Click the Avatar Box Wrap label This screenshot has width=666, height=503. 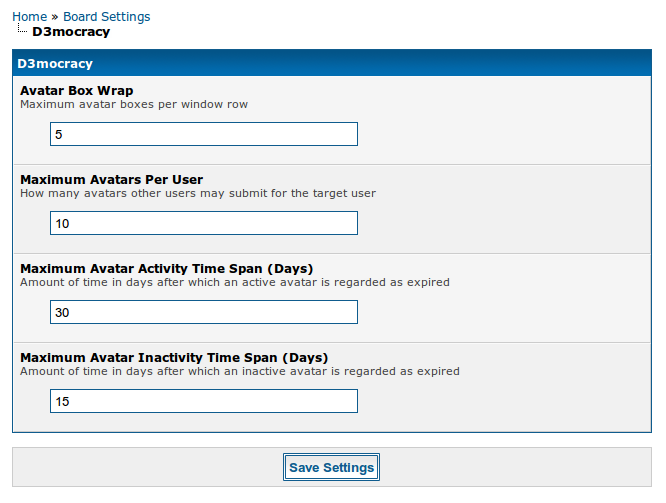76,91
